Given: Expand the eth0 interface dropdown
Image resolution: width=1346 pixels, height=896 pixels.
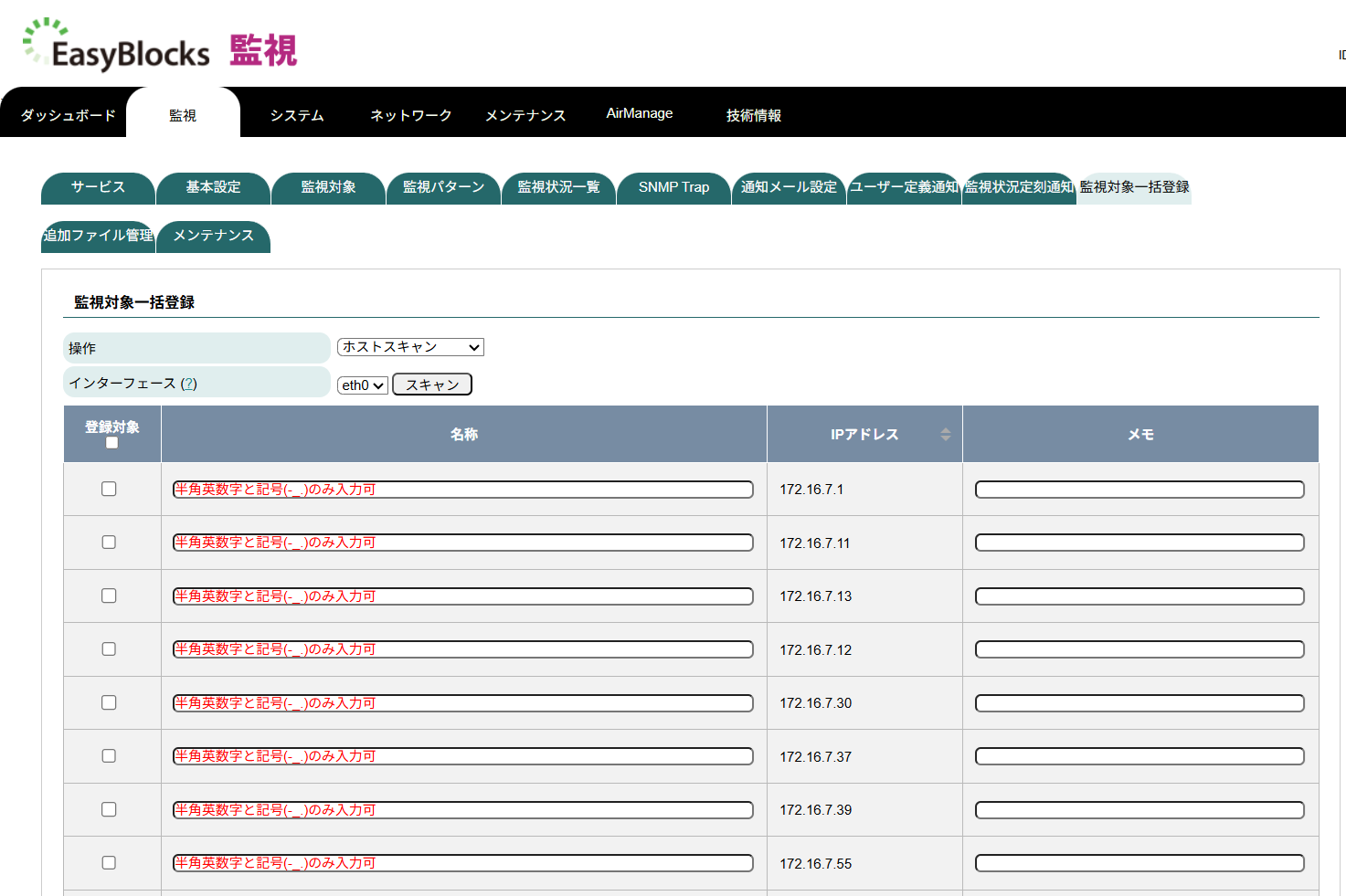Looking at the screenshot, I should 362,385.
